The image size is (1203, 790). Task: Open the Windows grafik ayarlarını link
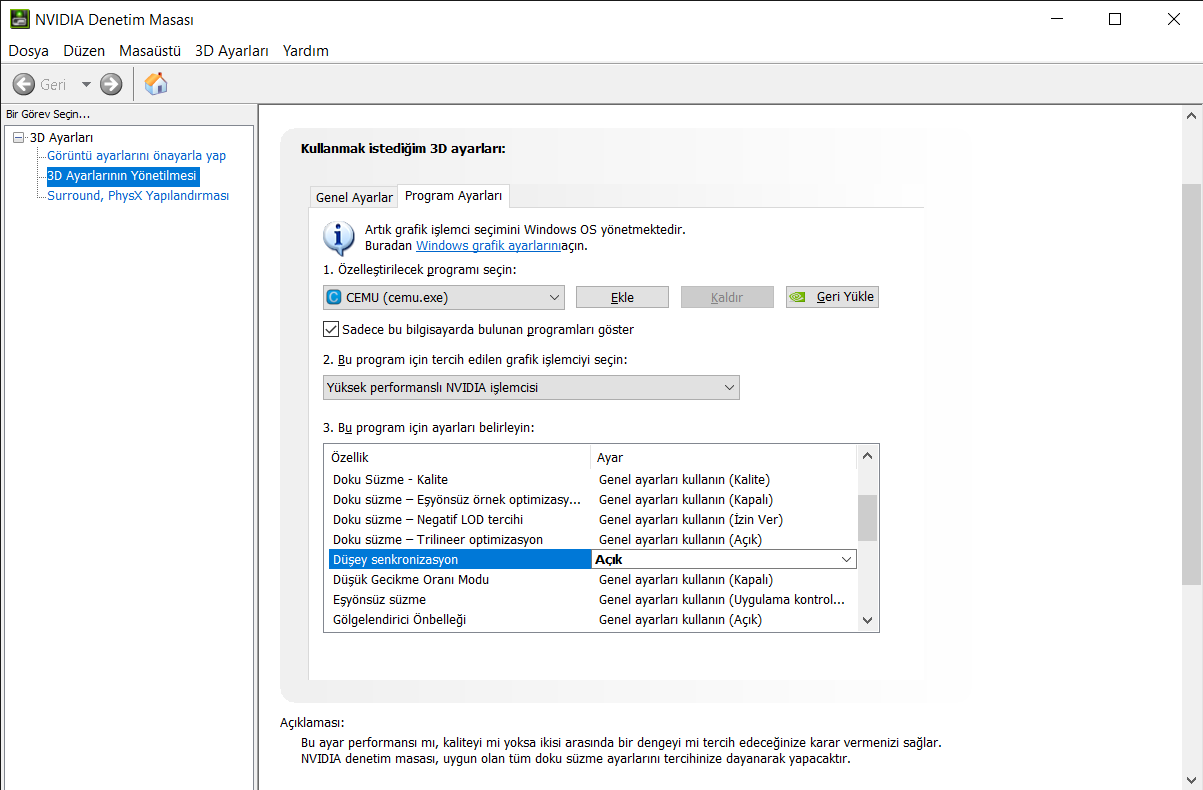point(488,245)
